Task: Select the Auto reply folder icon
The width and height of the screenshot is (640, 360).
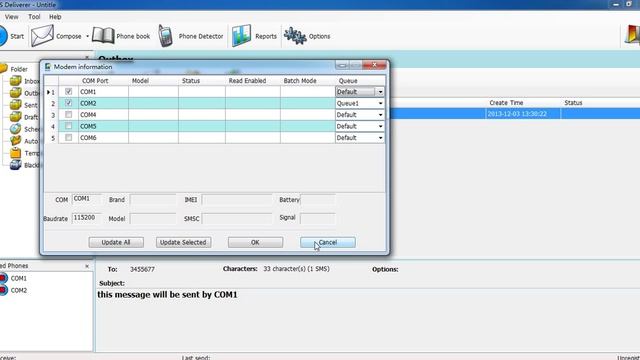Action: point(16,141)
